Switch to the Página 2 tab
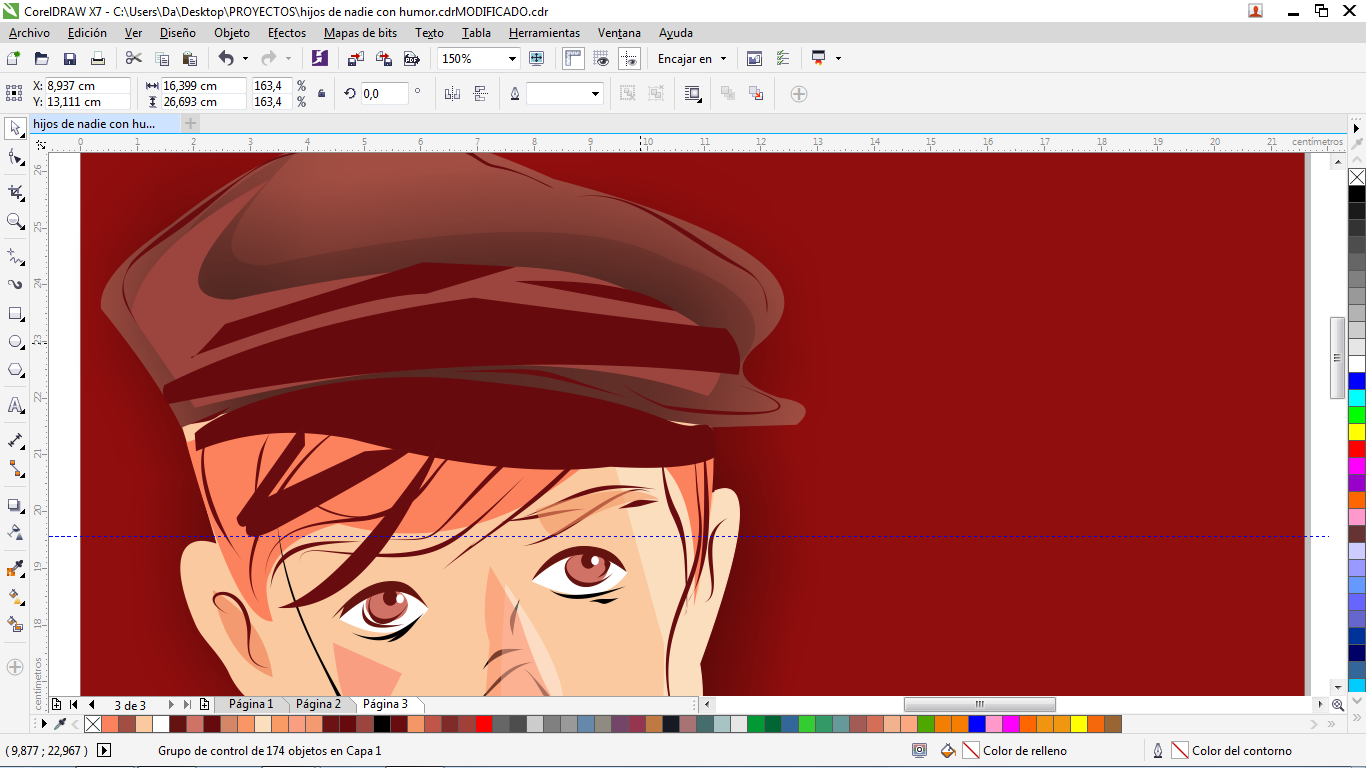The image size is (1366, 768). (x=318, y=704)
